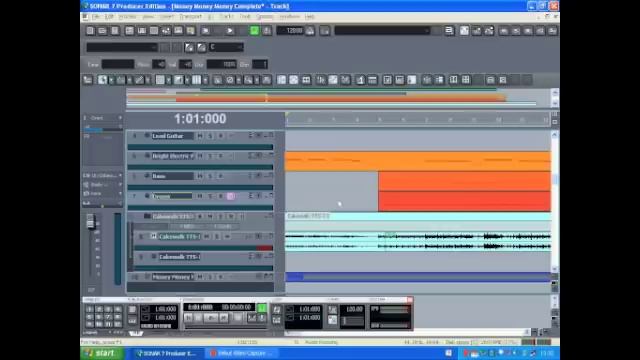
Task: Switch to SONAR 7 Producer taskbar button
Action: tap(167, 353)
